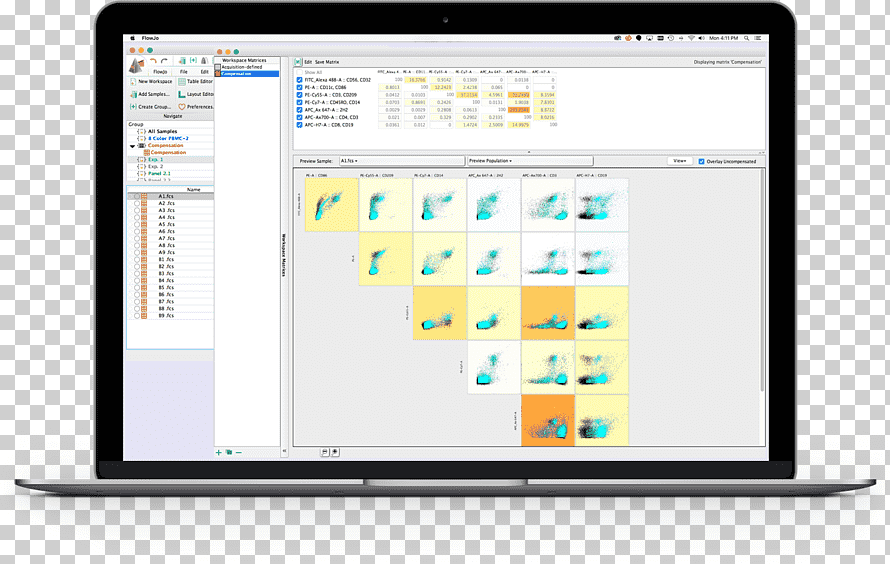
Task: Open the FlowJo menu in menu bar
Action: pyautogui.click(x=150, y=38)
